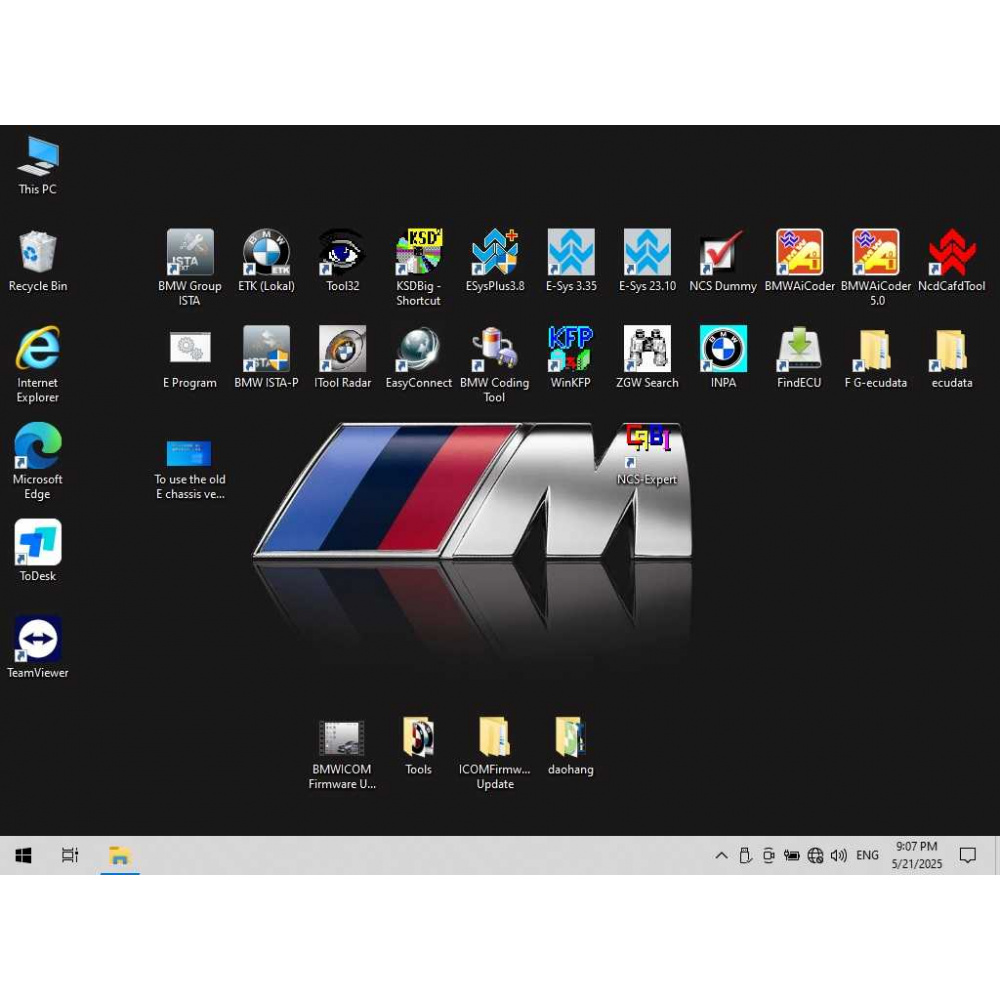Open the ICOMFirmware Update folder
This screenshot has height=1000, width=1000.
pyautogui.click(x=495, y=753)
